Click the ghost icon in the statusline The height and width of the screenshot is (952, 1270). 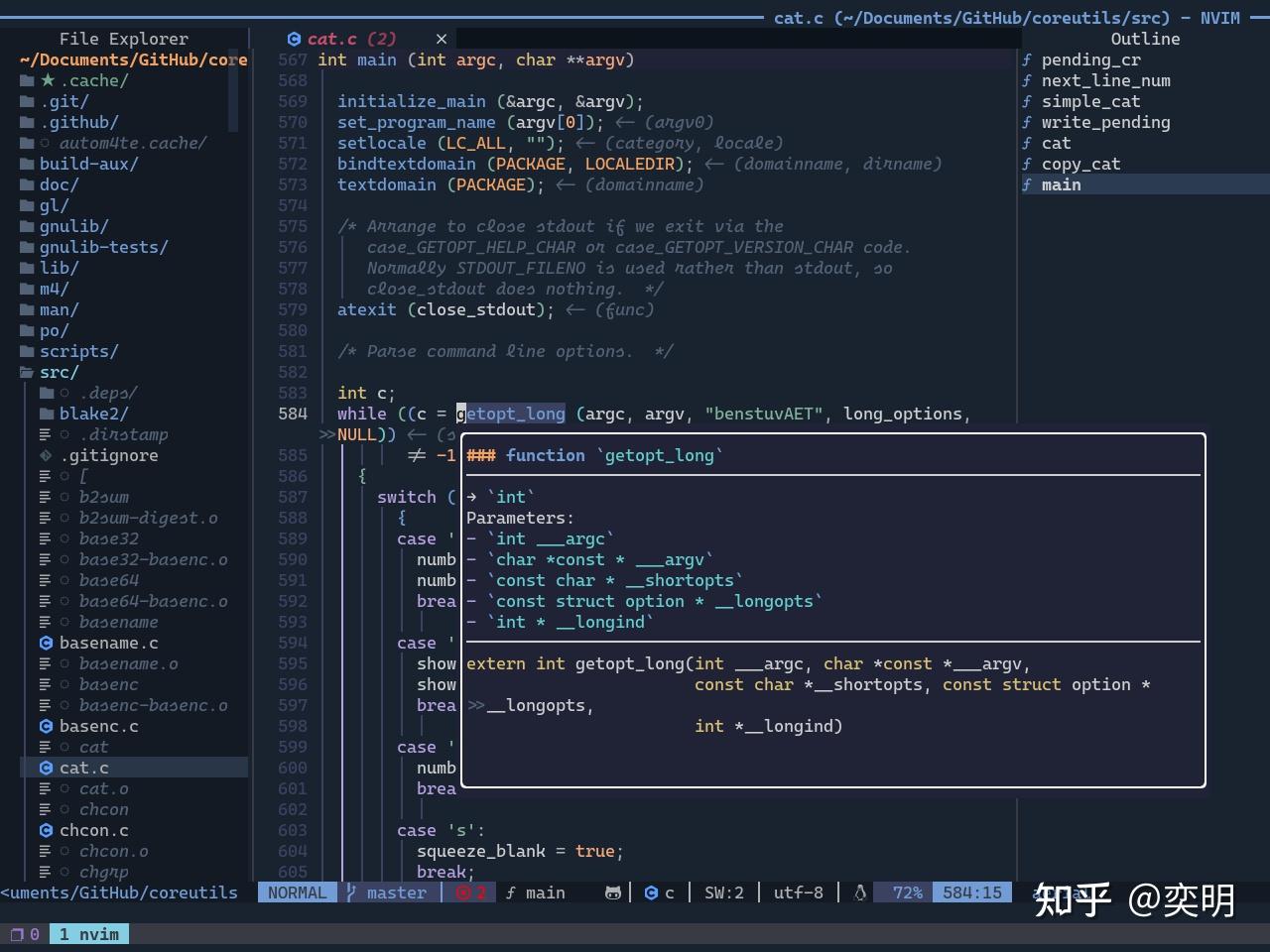[613, 892]
